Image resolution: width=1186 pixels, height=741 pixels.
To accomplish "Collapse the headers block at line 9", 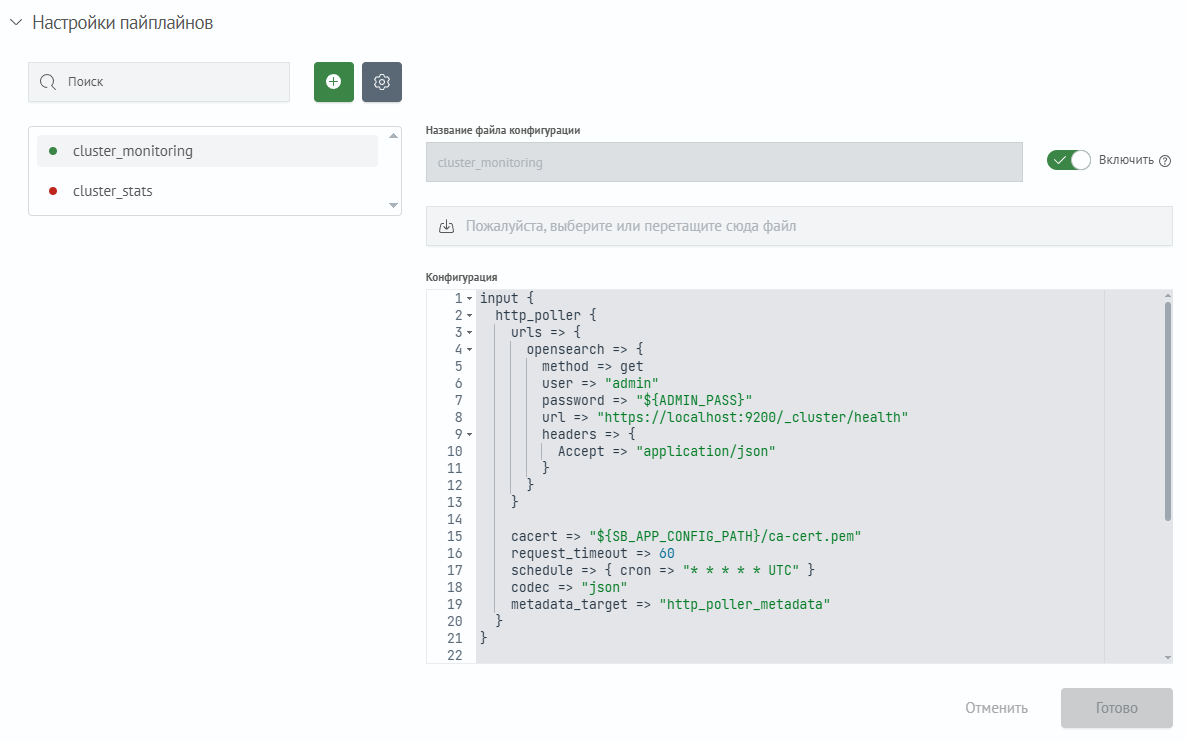I will click(469, 435).
